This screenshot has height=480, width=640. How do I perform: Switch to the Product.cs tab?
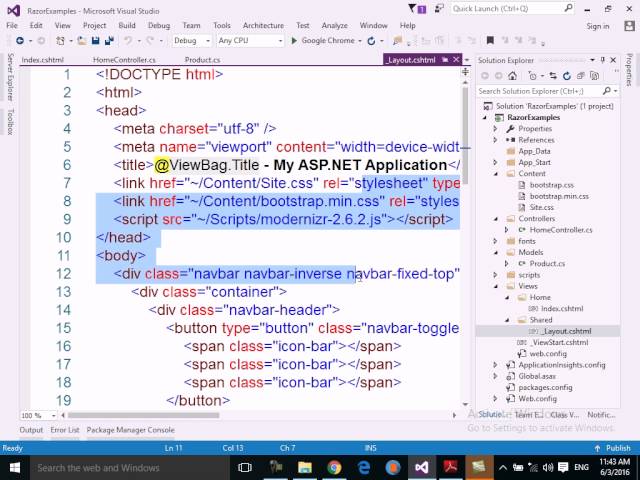coord(202,60)
